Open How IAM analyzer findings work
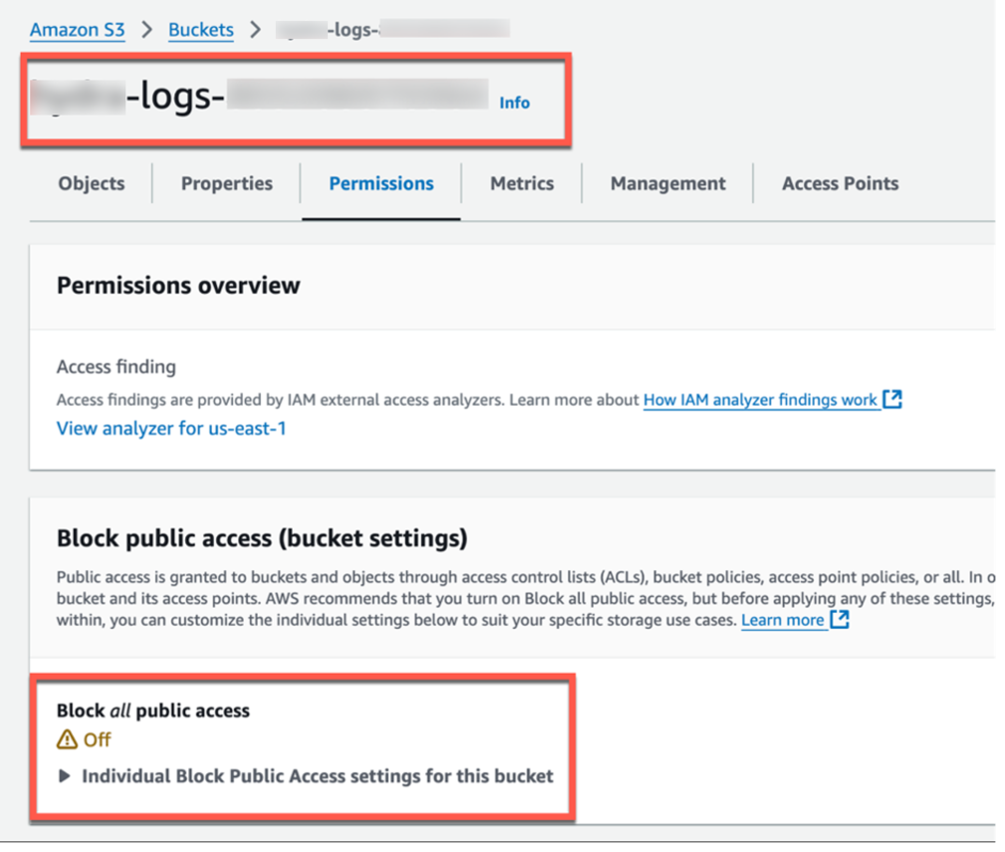 pos(761,399)
